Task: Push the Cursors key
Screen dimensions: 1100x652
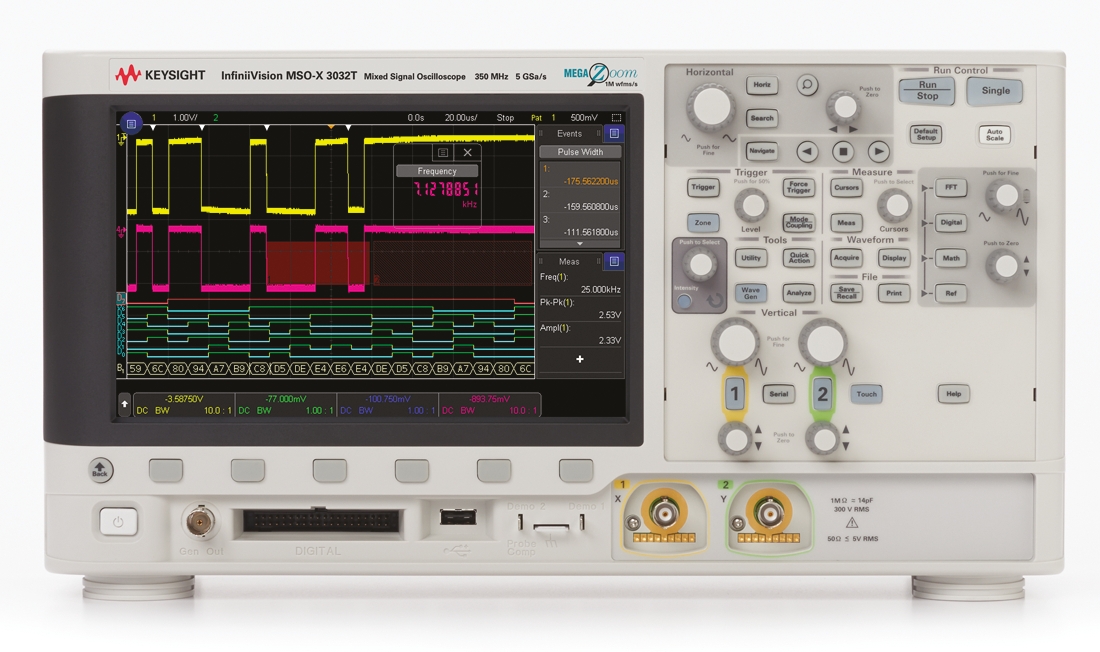Action: click(x=846, y=187)
